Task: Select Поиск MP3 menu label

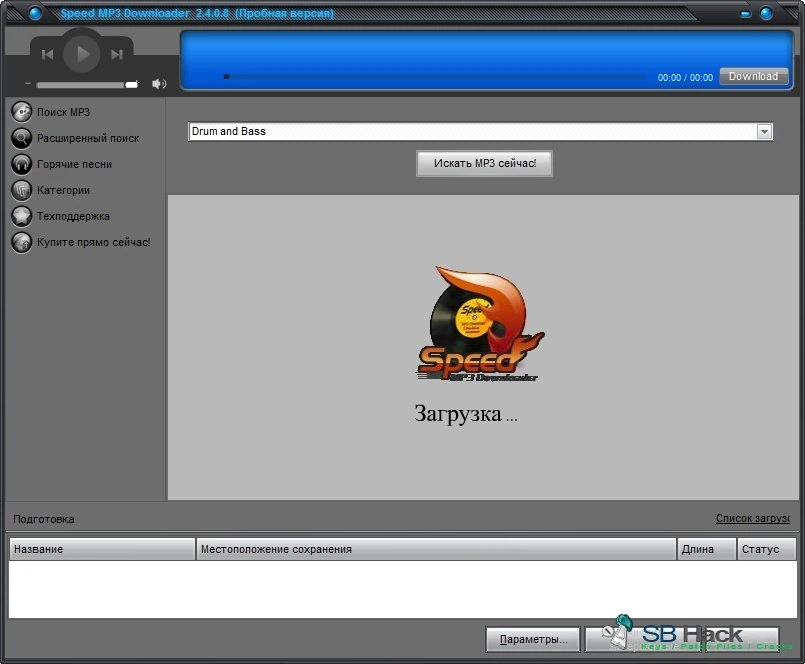Action: pyautogui.click(x=63, y=112)
